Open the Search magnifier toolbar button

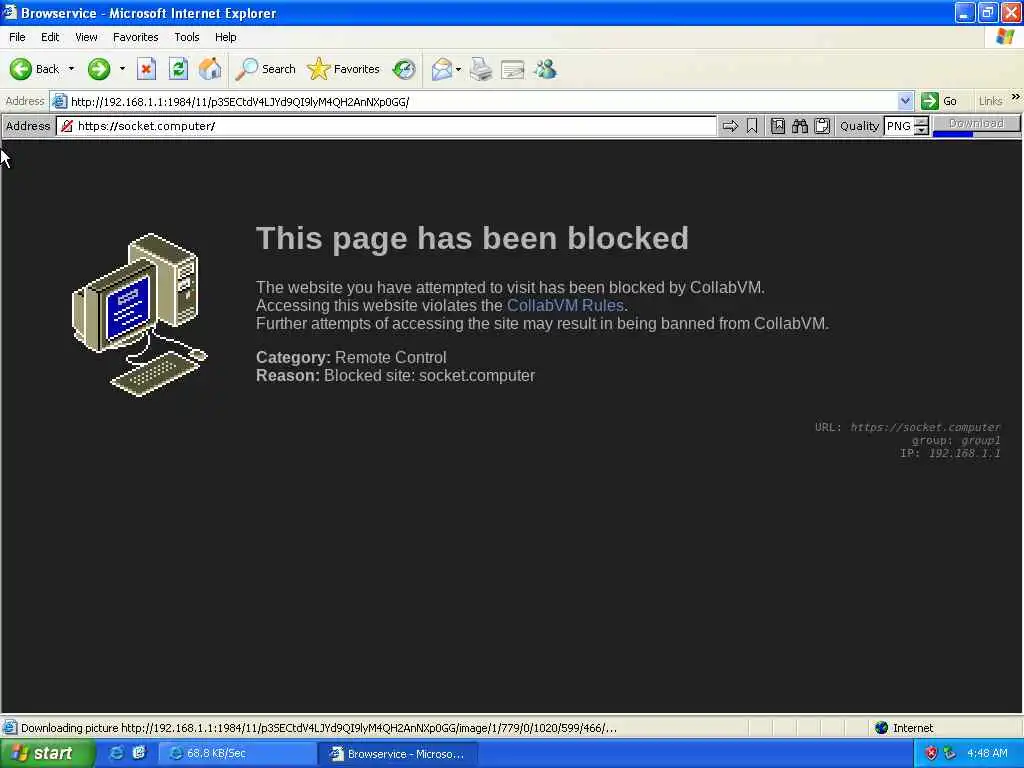265,69
